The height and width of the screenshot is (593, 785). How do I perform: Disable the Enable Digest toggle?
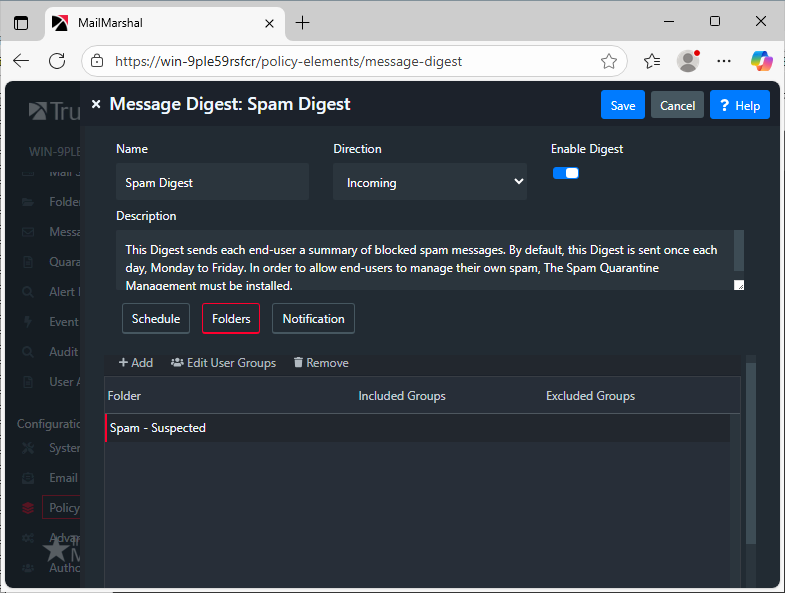point(566,173)
